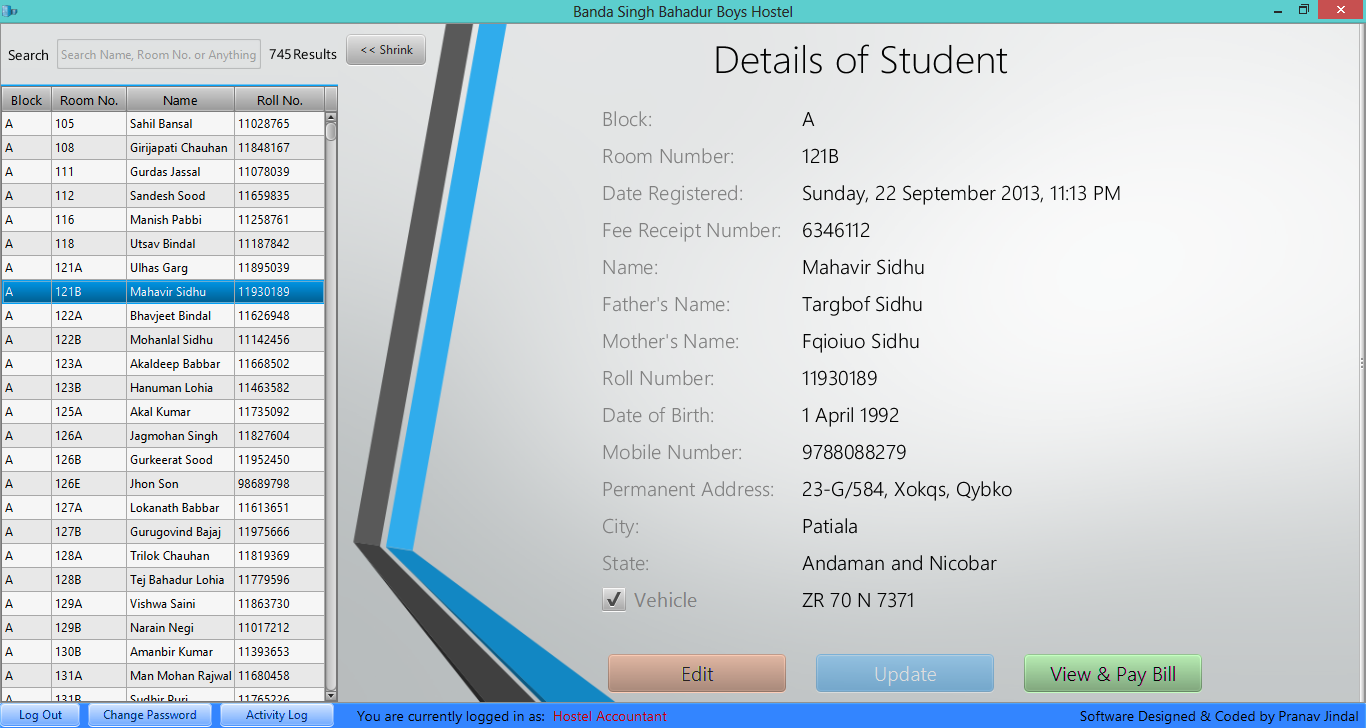The width and height of the screenshot is (1366, 728).
Task: Click fee receipt number 6346112
Action: click(x=836, y=230)
